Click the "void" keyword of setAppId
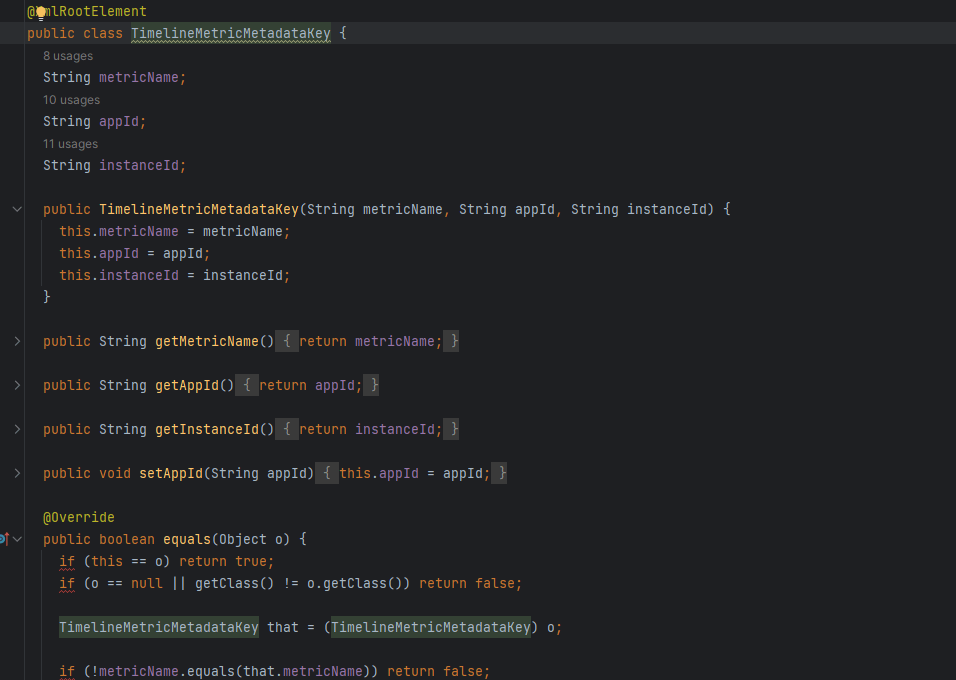The width and height of the screenshot is (956, 680). 115,473
